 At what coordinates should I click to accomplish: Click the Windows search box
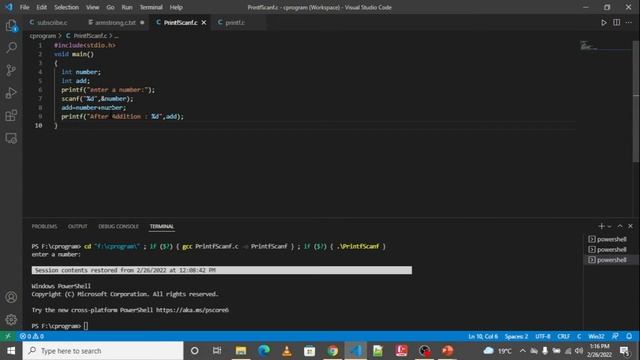coord(103,351)
